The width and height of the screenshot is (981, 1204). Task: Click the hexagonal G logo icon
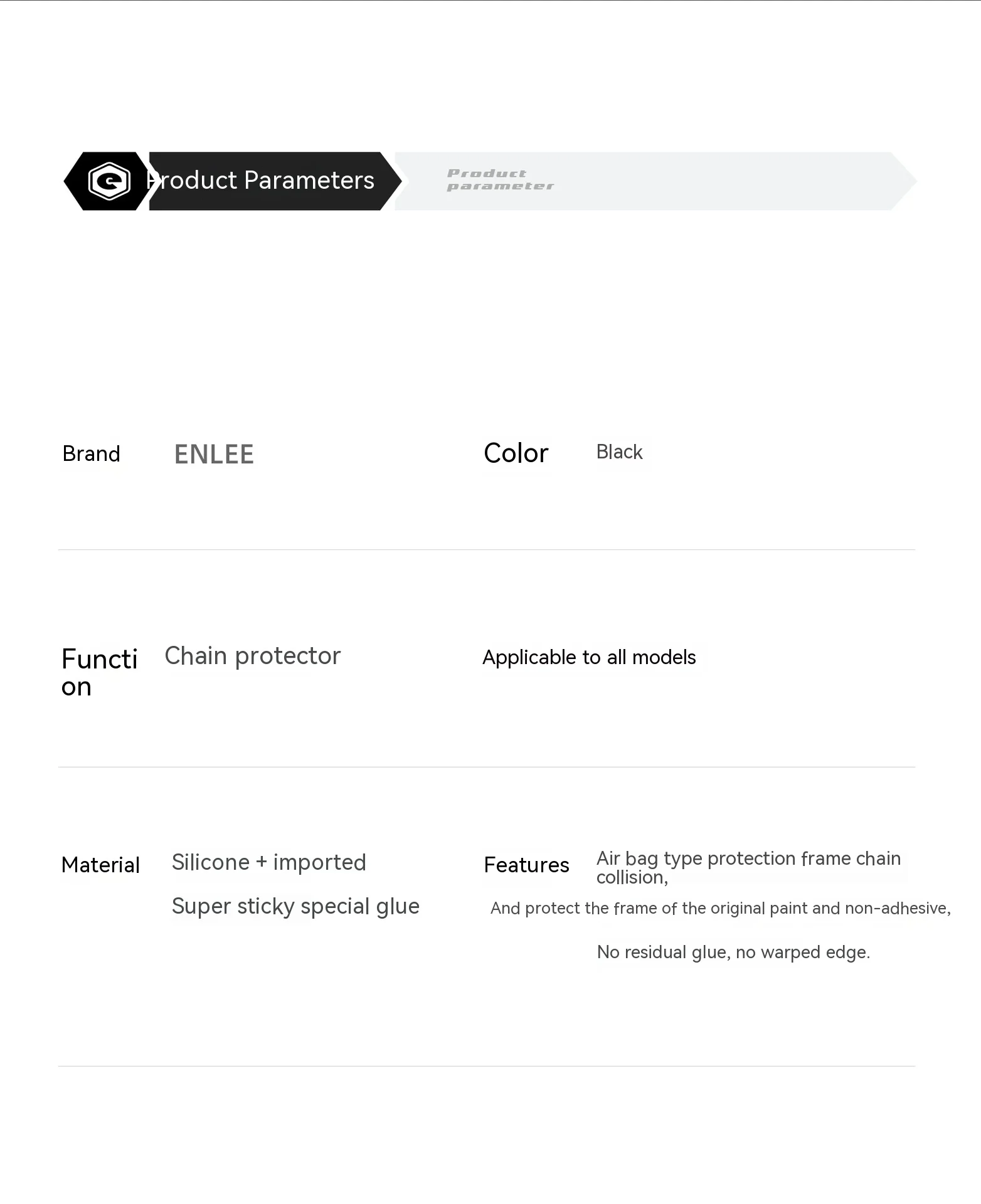point(109,181)
